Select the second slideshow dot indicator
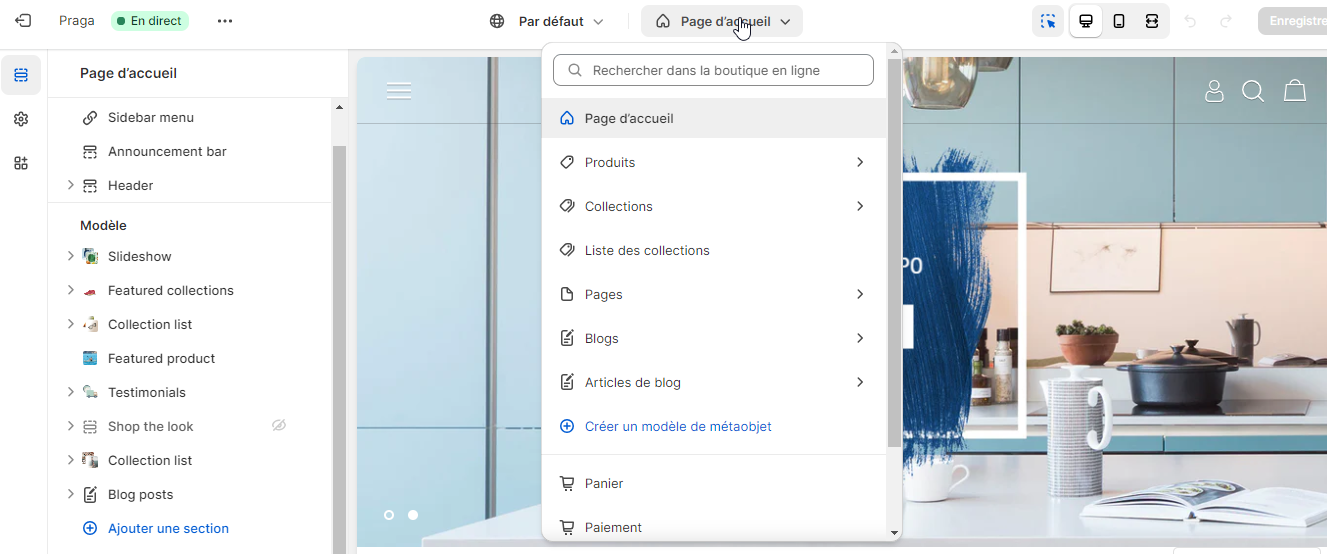Viewport: 1327px width, 554px height. [413, 515]
